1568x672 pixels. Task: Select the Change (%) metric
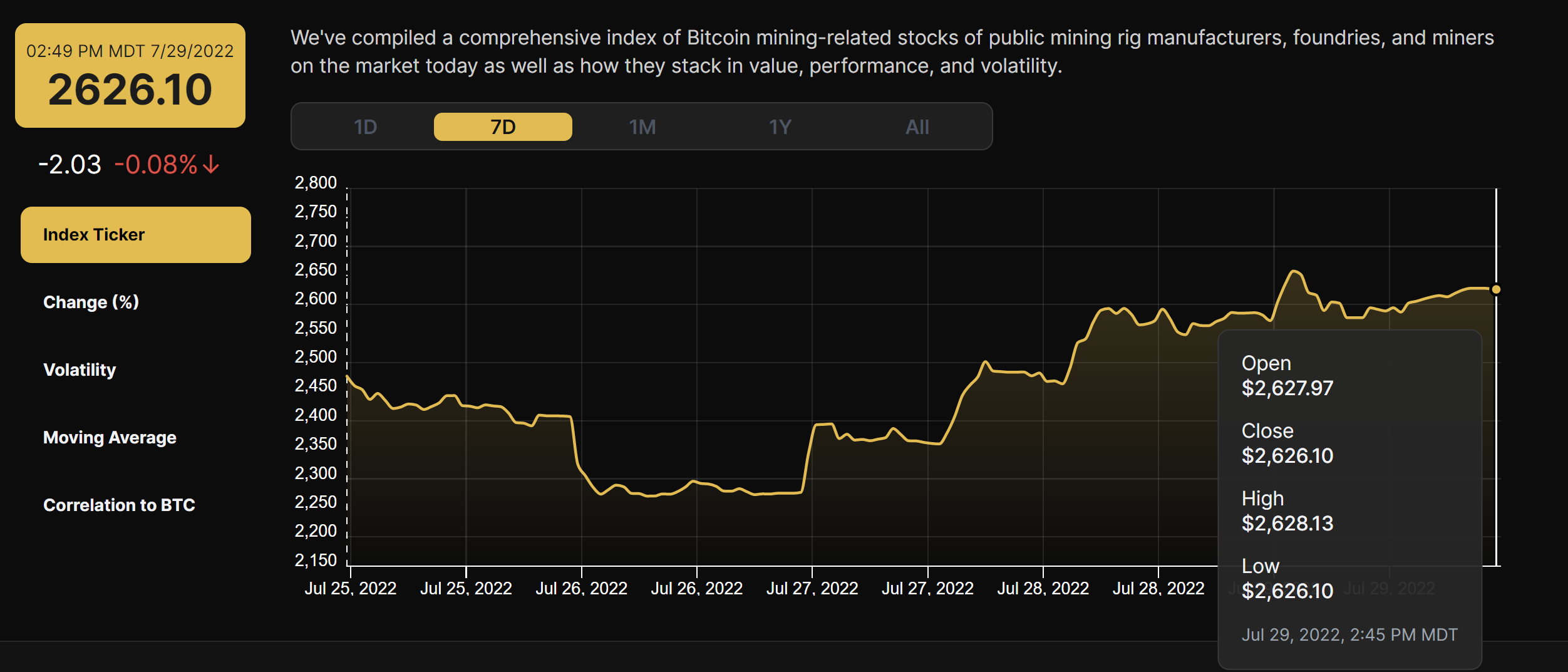pos(90,302)
